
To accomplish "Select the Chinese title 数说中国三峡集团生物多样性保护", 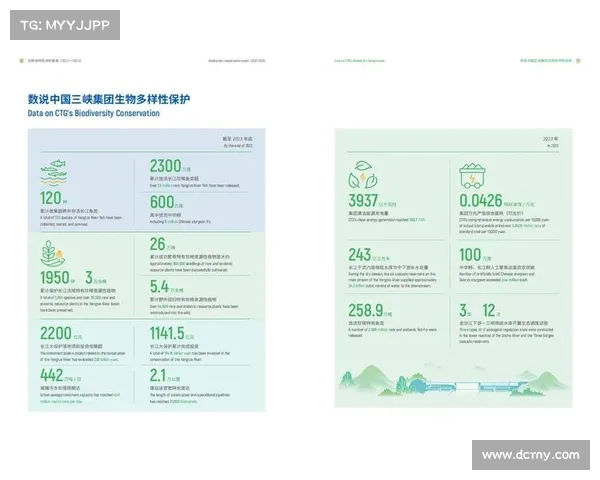I will click(109, 99).
